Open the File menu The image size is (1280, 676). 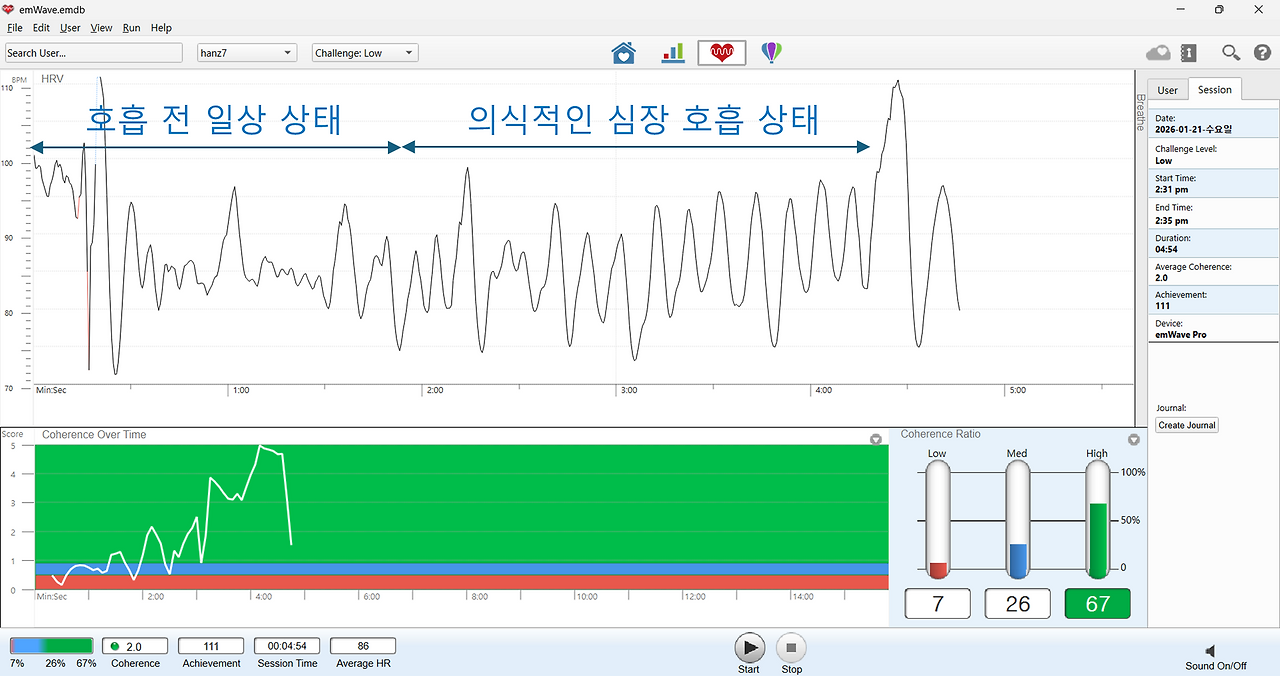click(x=14, y=28)
